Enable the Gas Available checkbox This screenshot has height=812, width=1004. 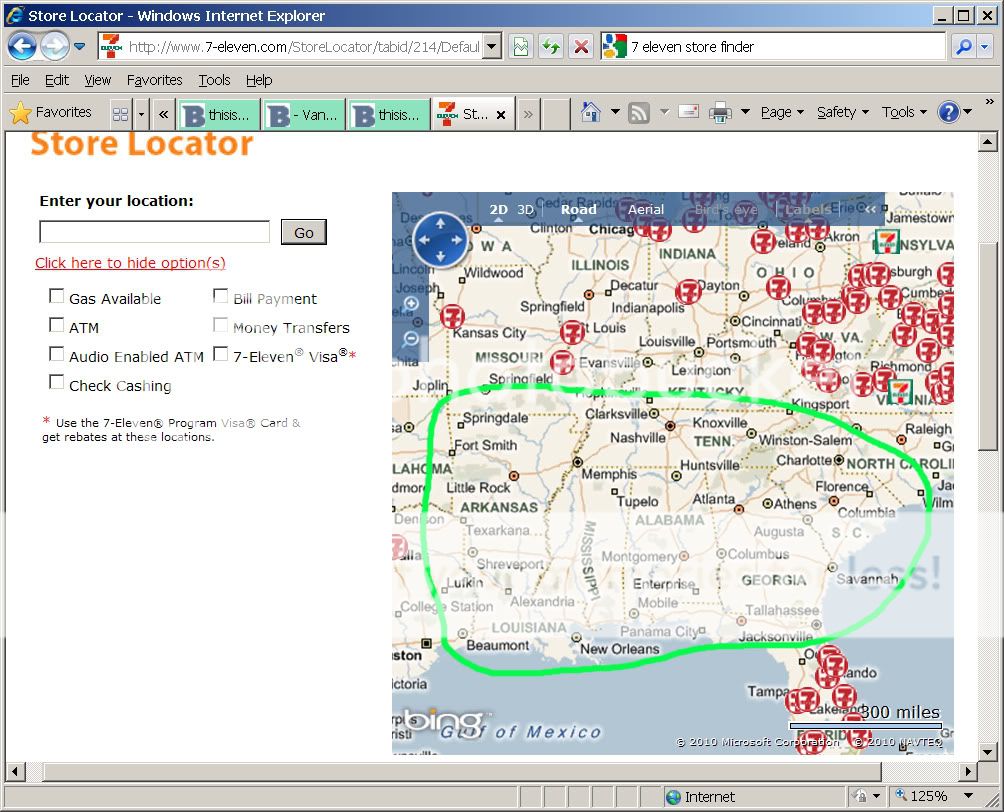pyautogui.click(x=57, y=297)
